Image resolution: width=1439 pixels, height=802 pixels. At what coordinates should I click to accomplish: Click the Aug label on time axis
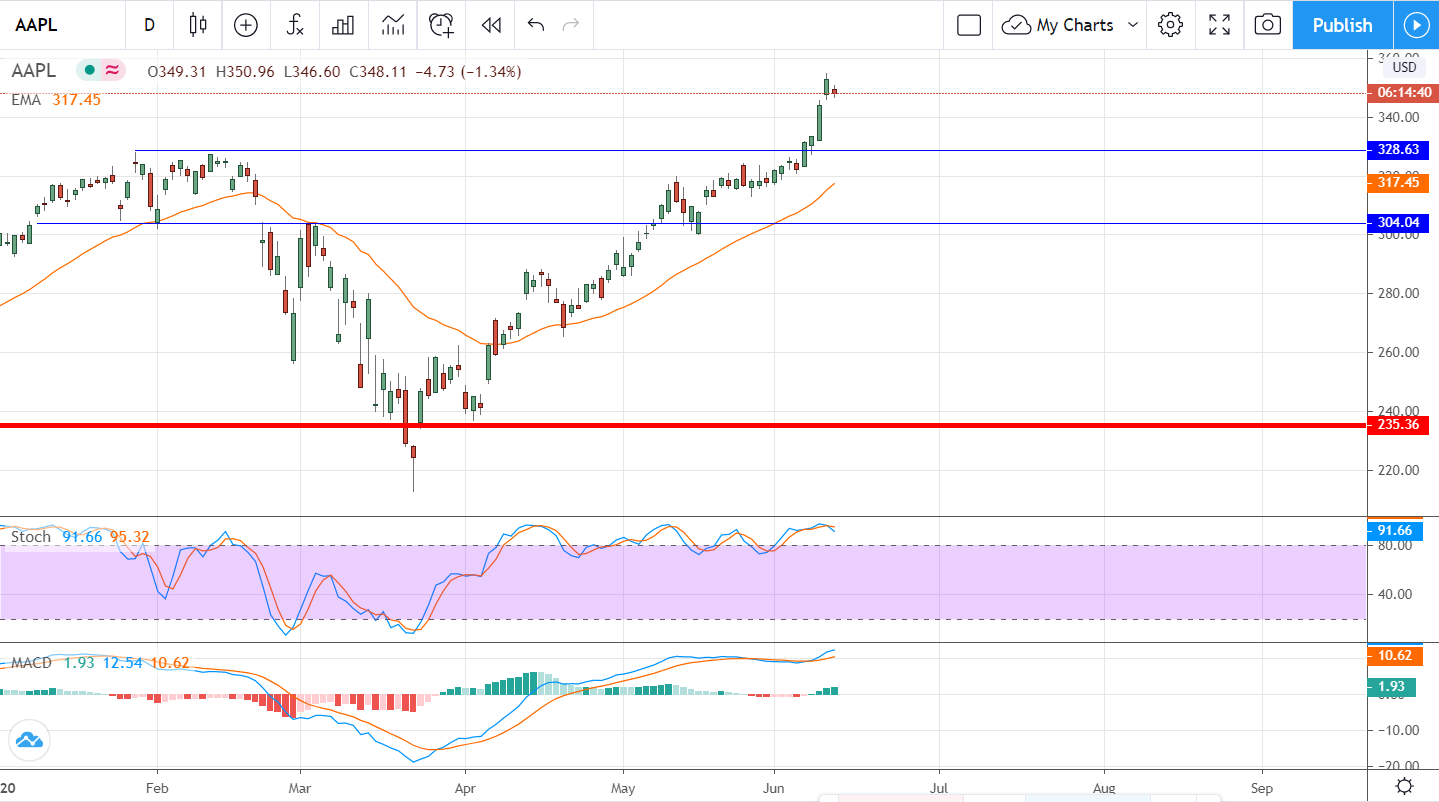pyautogui.click(x=1105, y=787)
